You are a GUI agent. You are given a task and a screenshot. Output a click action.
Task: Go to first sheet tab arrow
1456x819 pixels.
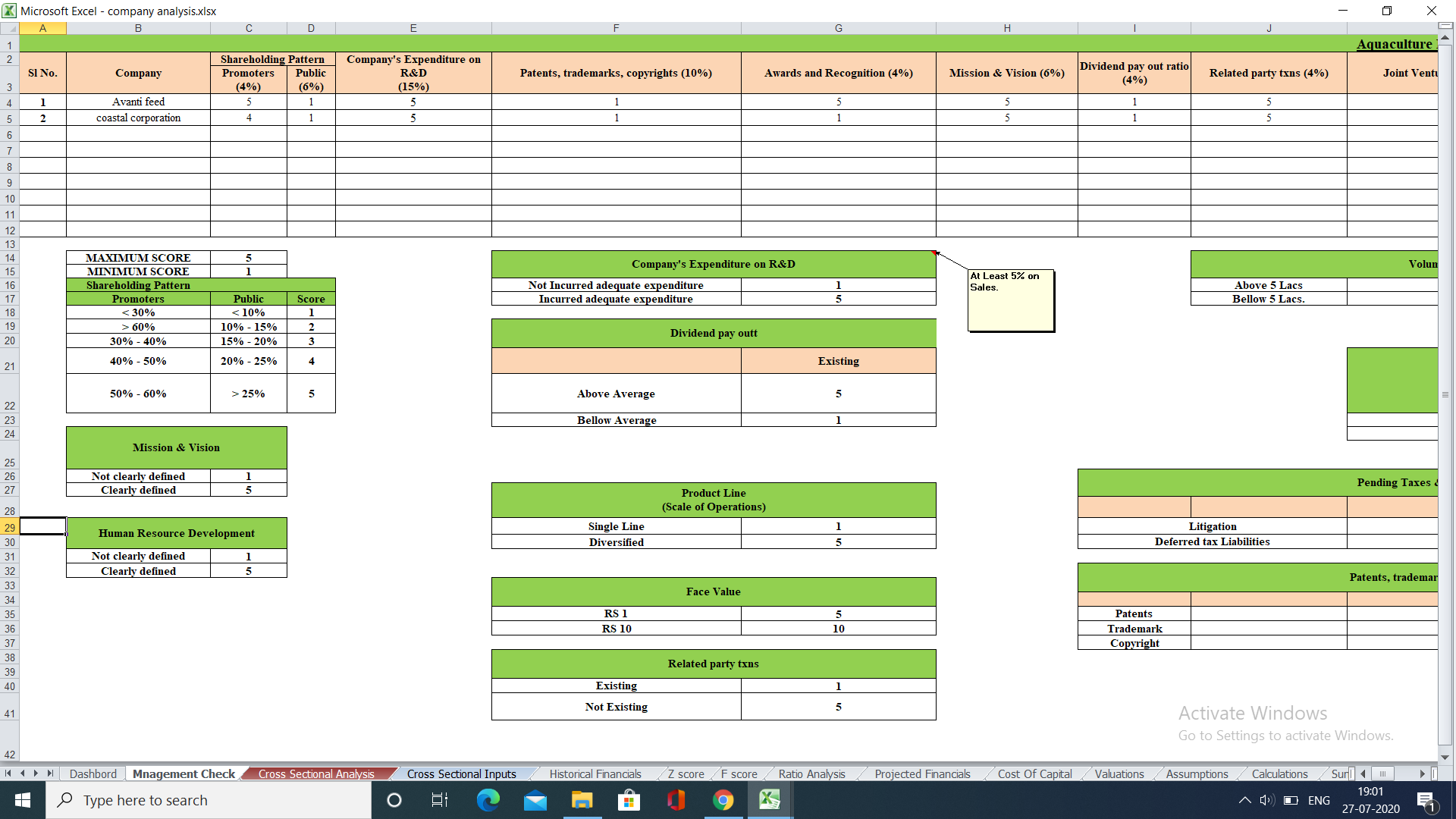[8, 773]
